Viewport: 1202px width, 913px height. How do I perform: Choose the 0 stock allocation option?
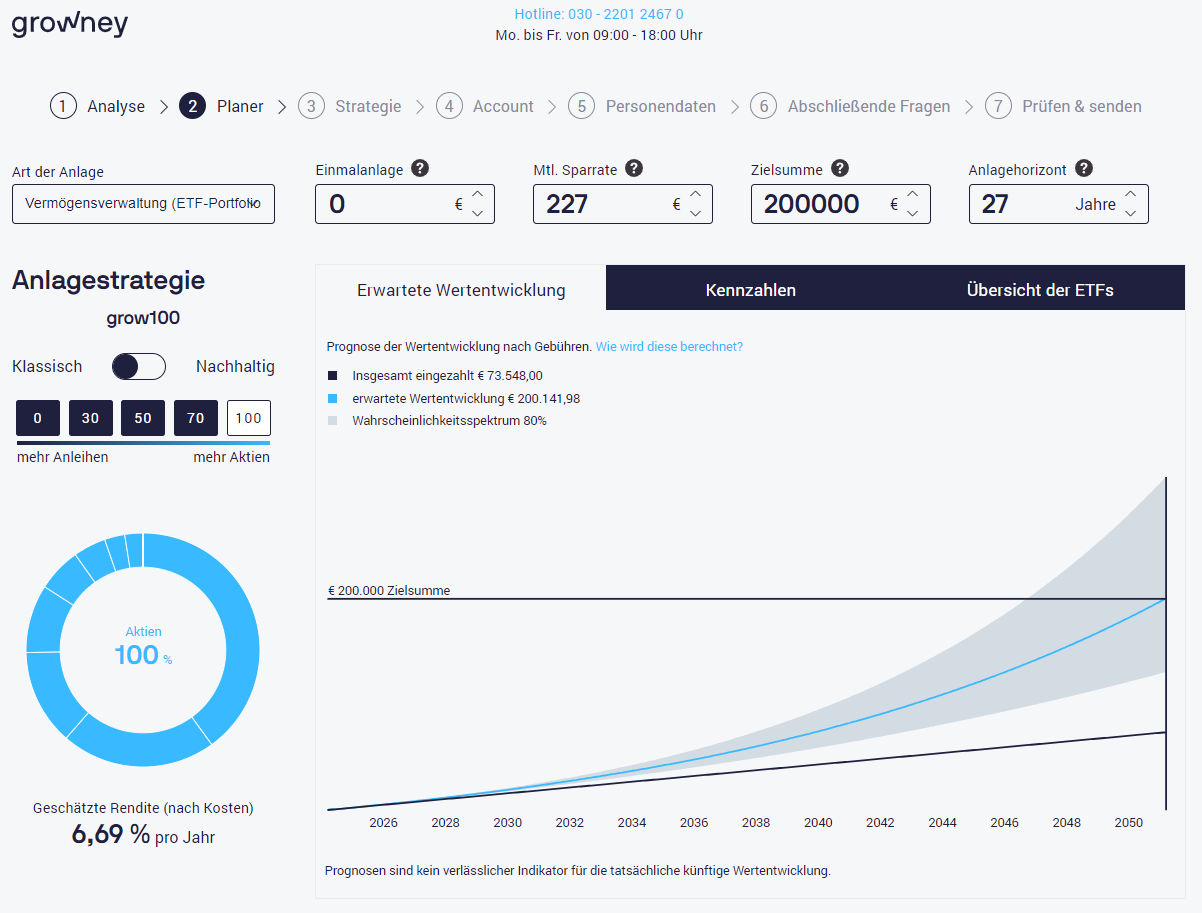coord(38,418)
